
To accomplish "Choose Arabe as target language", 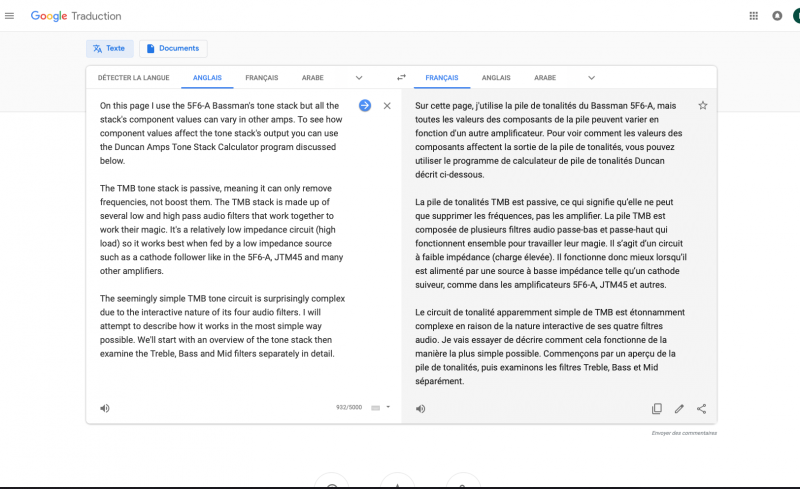I will tap(545, 77).
